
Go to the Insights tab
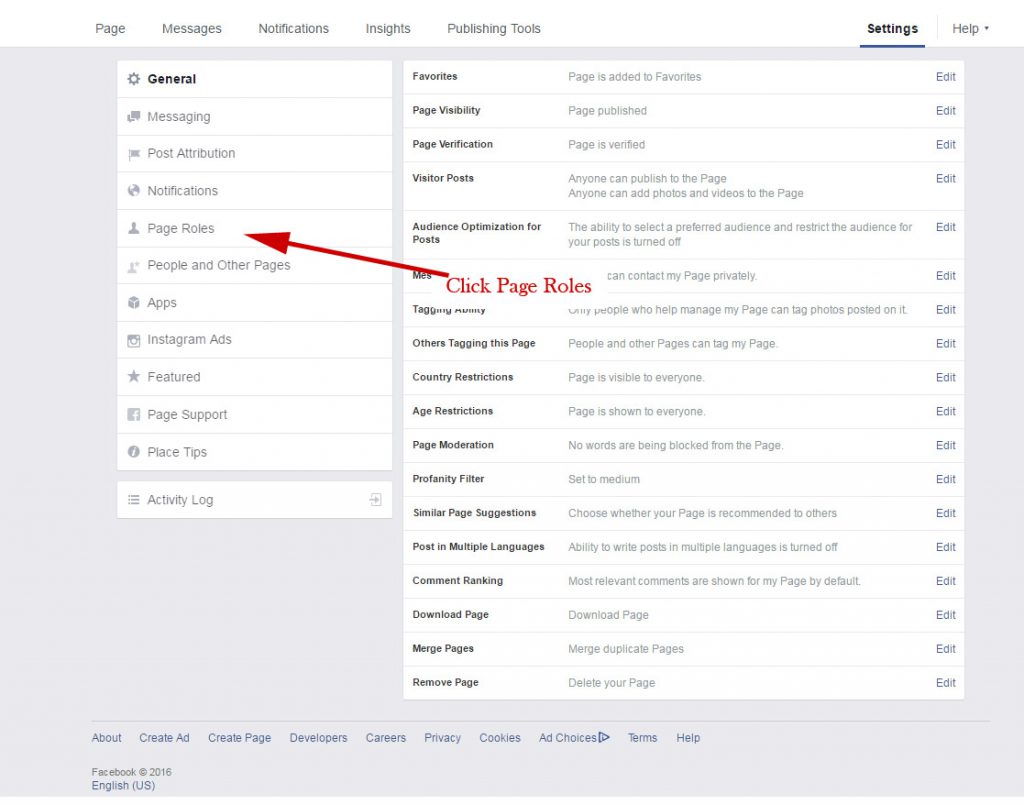click(388, 29)
